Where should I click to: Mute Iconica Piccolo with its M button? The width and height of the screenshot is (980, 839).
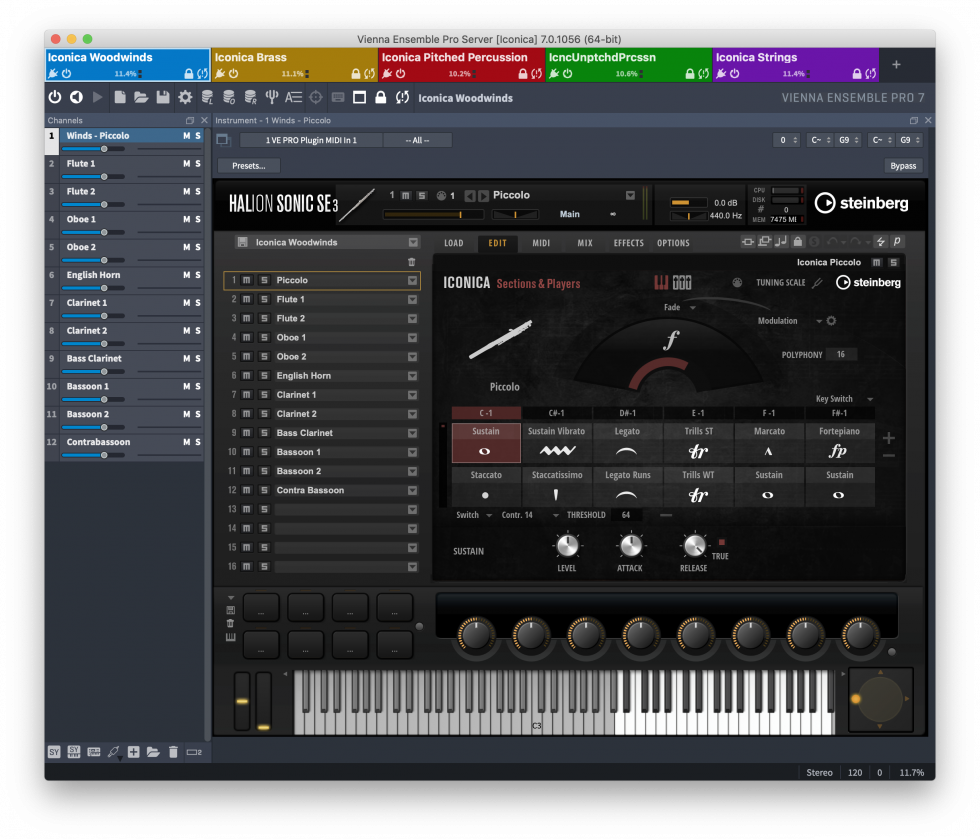tap(876, 263)
